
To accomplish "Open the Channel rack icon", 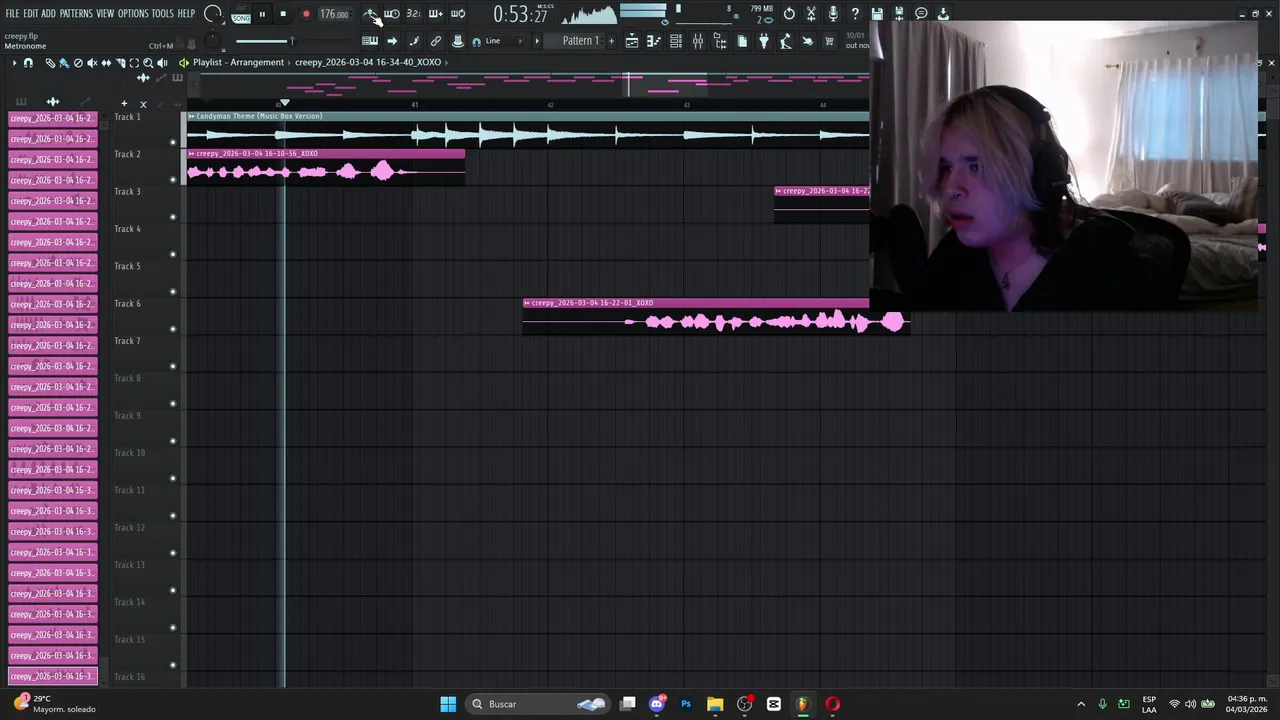I will point(676,41).
